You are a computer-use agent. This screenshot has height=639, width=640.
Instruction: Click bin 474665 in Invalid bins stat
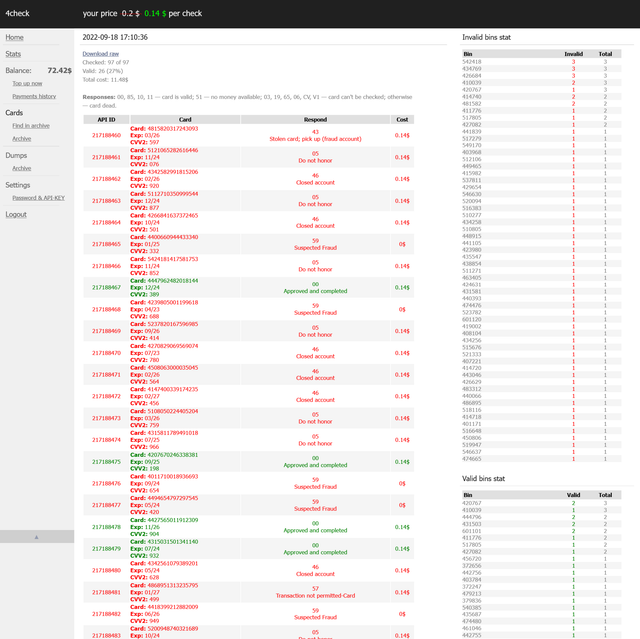point(471,459)
